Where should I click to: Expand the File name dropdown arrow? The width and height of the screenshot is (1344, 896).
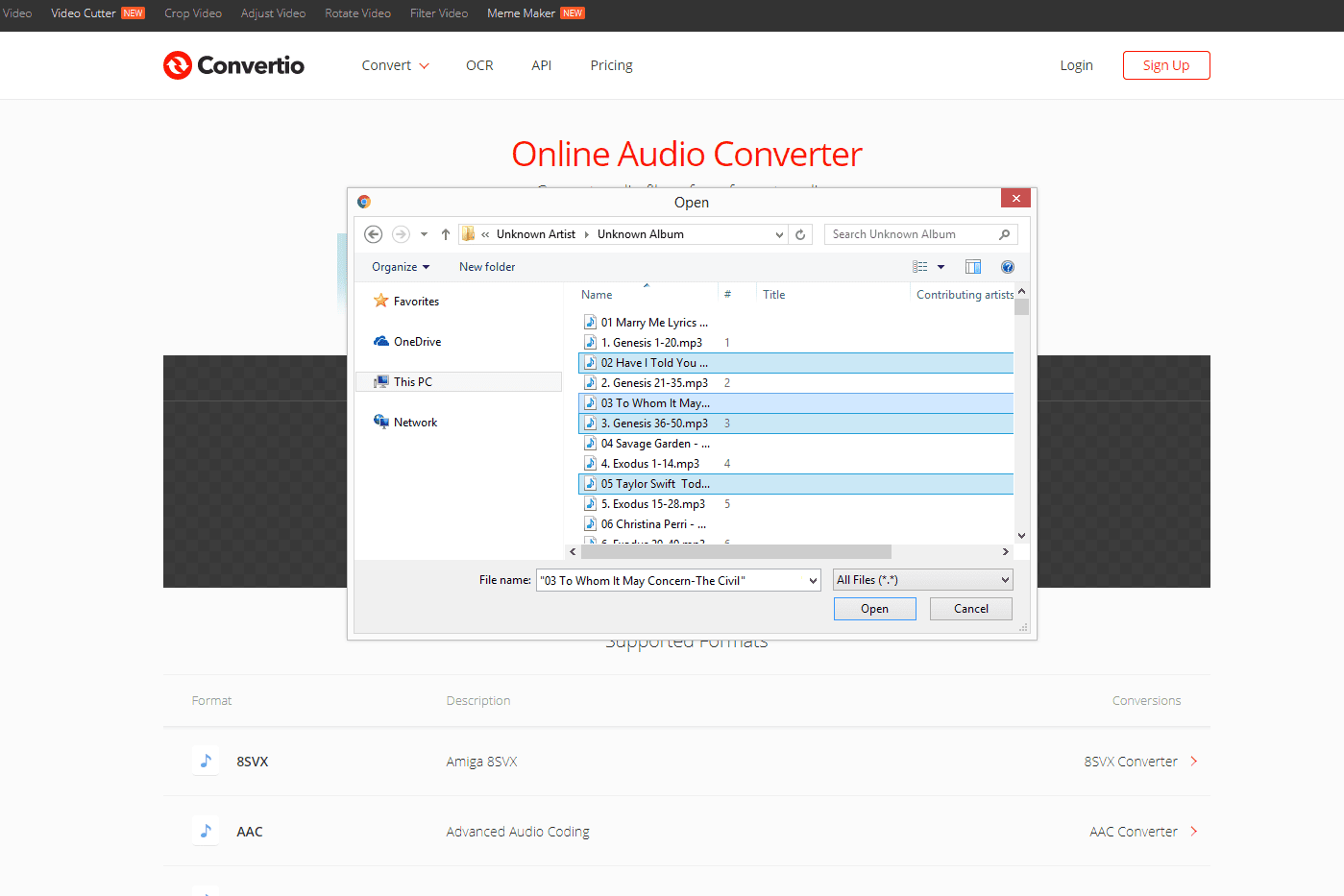point(813,580)
